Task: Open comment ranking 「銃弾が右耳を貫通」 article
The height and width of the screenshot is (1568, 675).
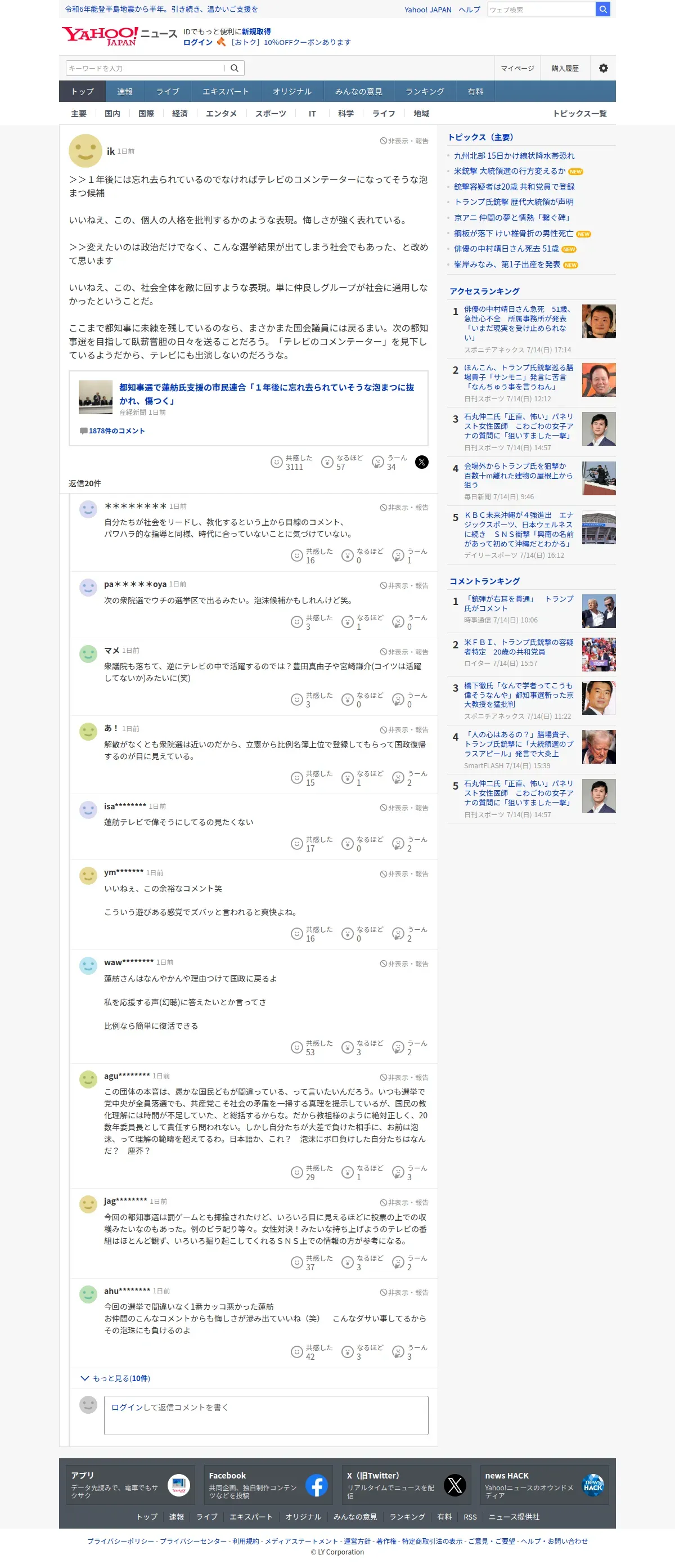Action: coord(519,604)
